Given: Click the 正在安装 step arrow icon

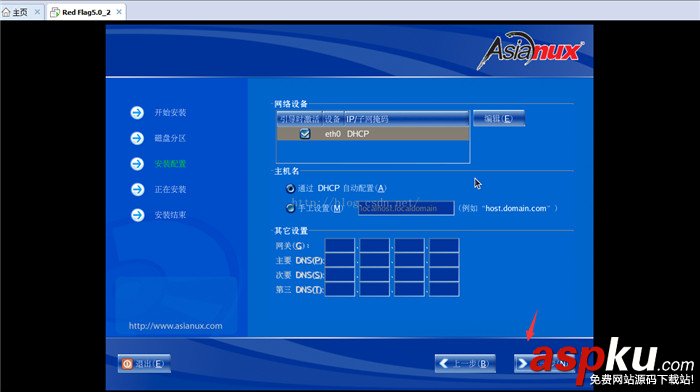Looking at the screenshot, I should tap(137, 189).
